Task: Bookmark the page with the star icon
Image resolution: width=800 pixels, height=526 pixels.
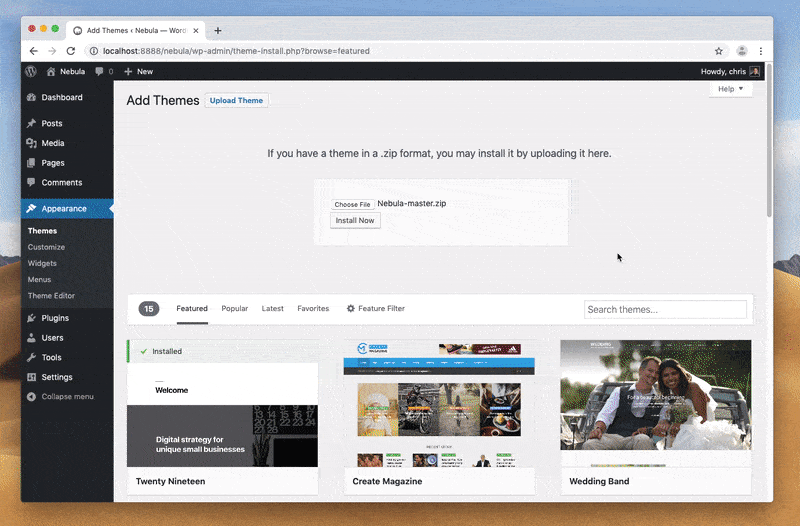Action: point(719,51)
